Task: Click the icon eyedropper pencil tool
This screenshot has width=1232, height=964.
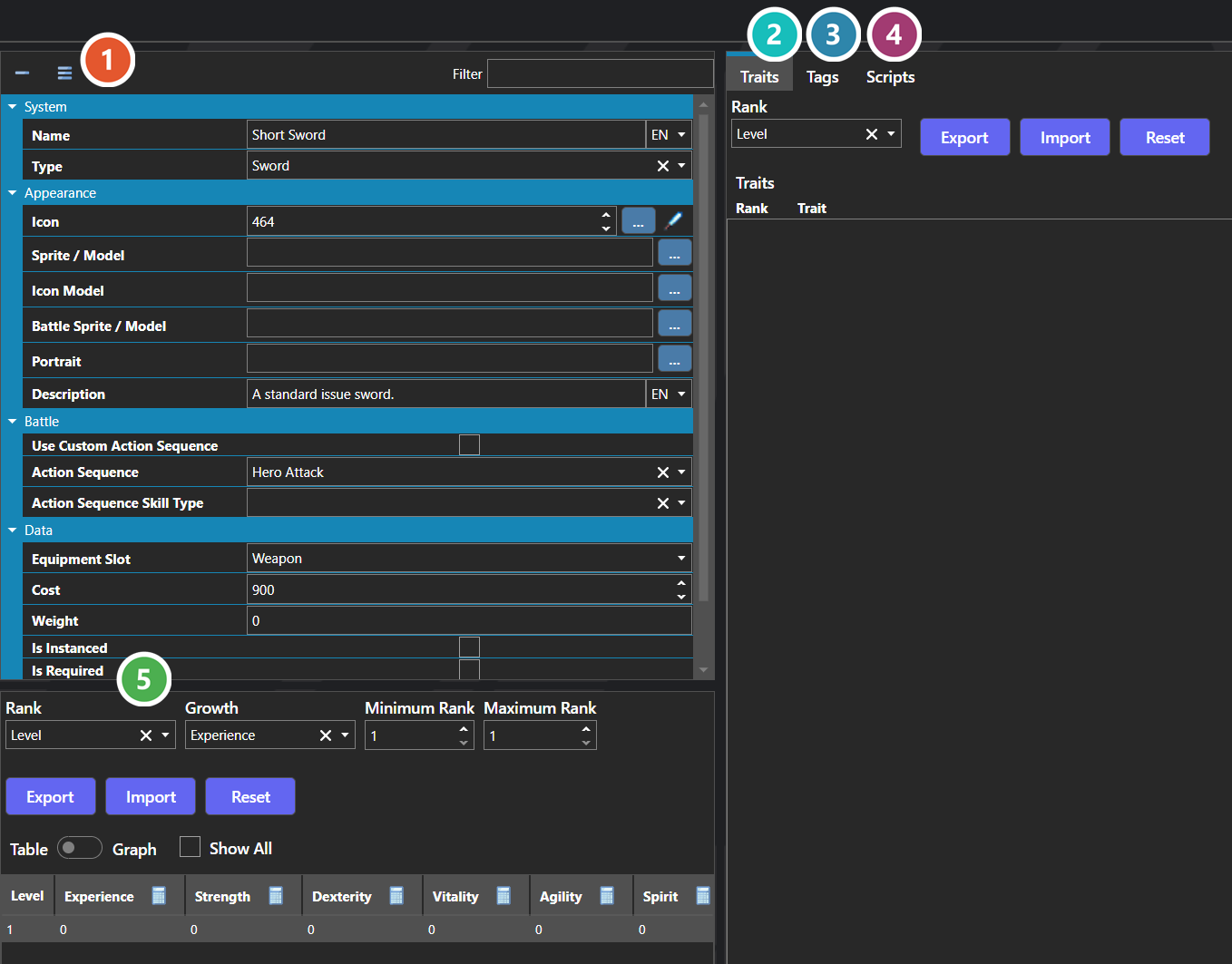Action: pos(674,220)
